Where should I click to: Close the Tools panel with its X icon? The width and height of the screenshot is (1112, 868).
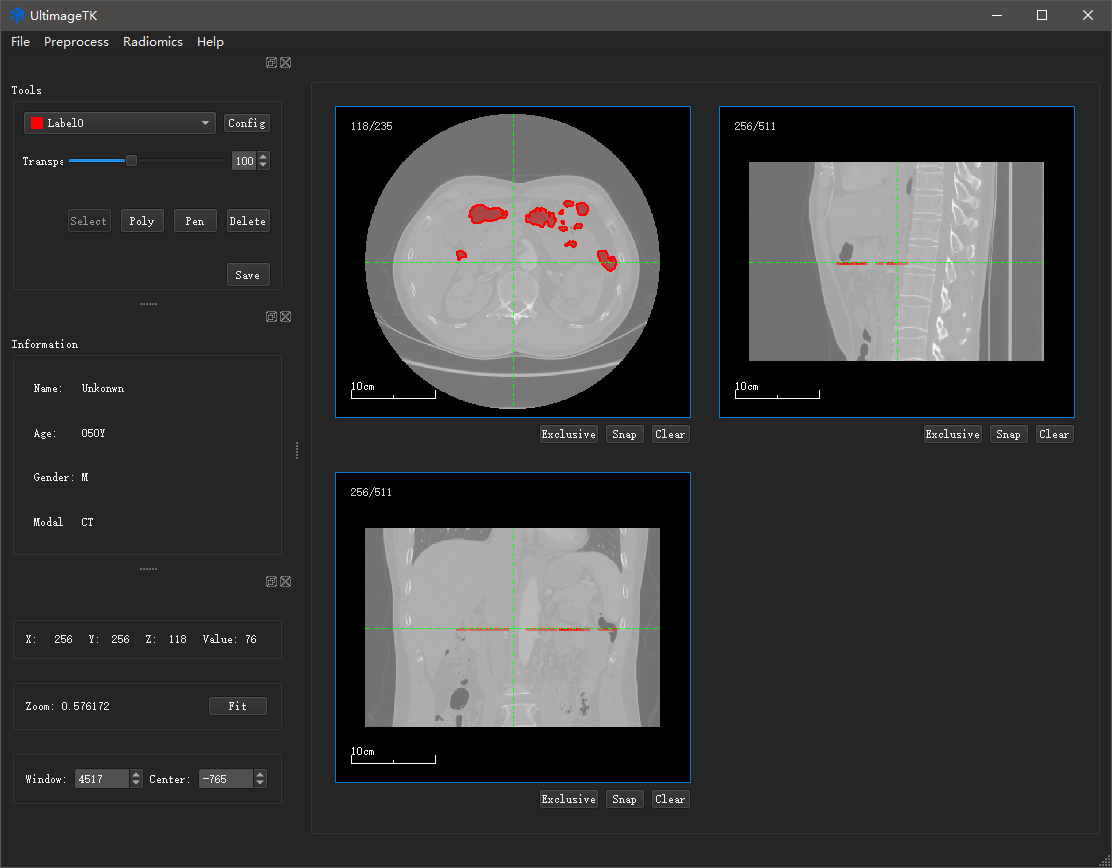(x=285, y=62)
